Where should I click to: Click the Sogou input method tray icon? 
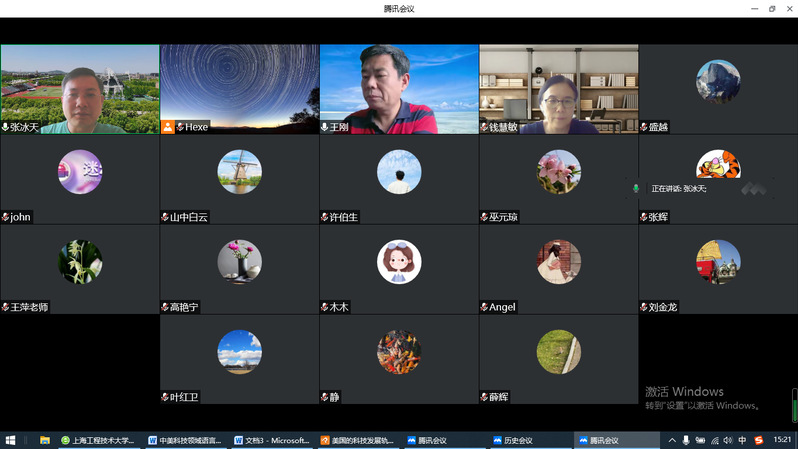(x=758, y=440)
